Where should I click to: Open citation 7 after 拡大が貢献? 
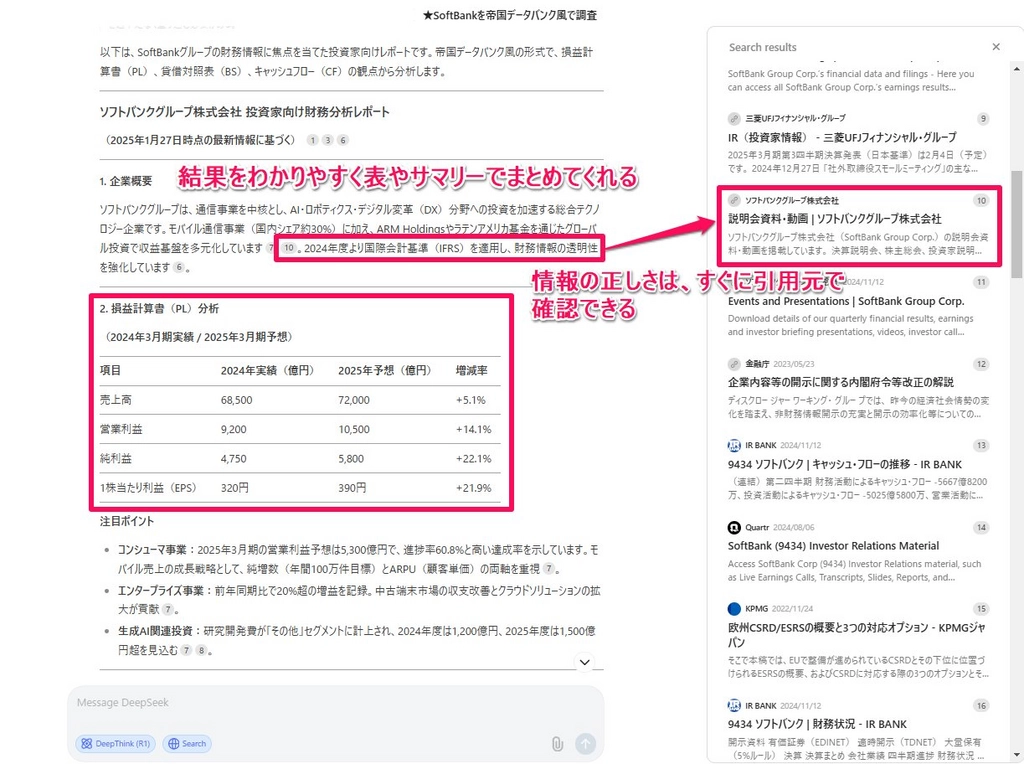168,609
